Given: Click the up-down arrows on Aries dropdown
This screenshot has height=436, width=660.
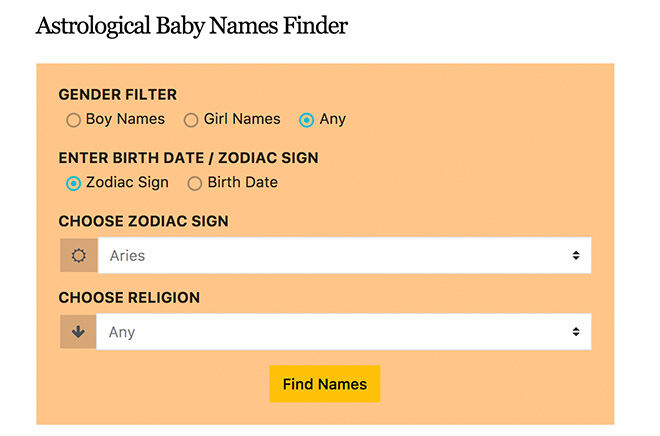Looking at the screenshot, I should tap(576, 255).
